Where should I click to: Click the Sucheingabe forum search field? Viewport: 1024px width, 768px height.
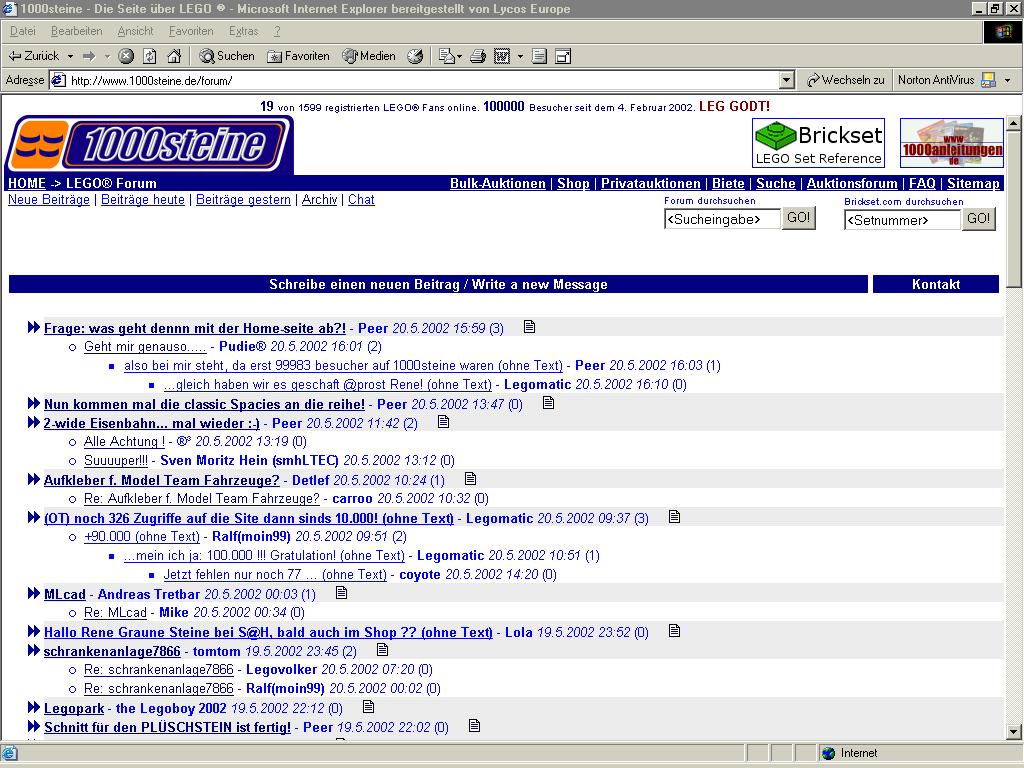tap(722, 219)
